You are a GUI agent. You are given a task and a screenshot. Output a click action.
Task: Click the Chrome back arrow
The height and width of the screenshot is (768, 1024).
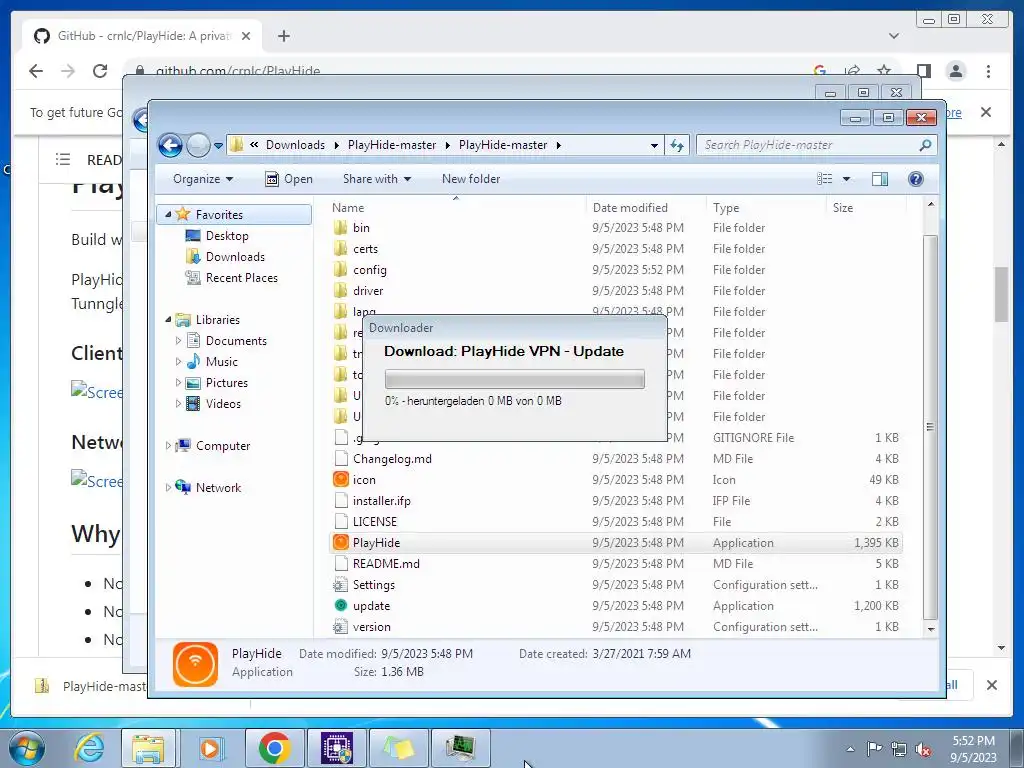click(x=36, y=71)
